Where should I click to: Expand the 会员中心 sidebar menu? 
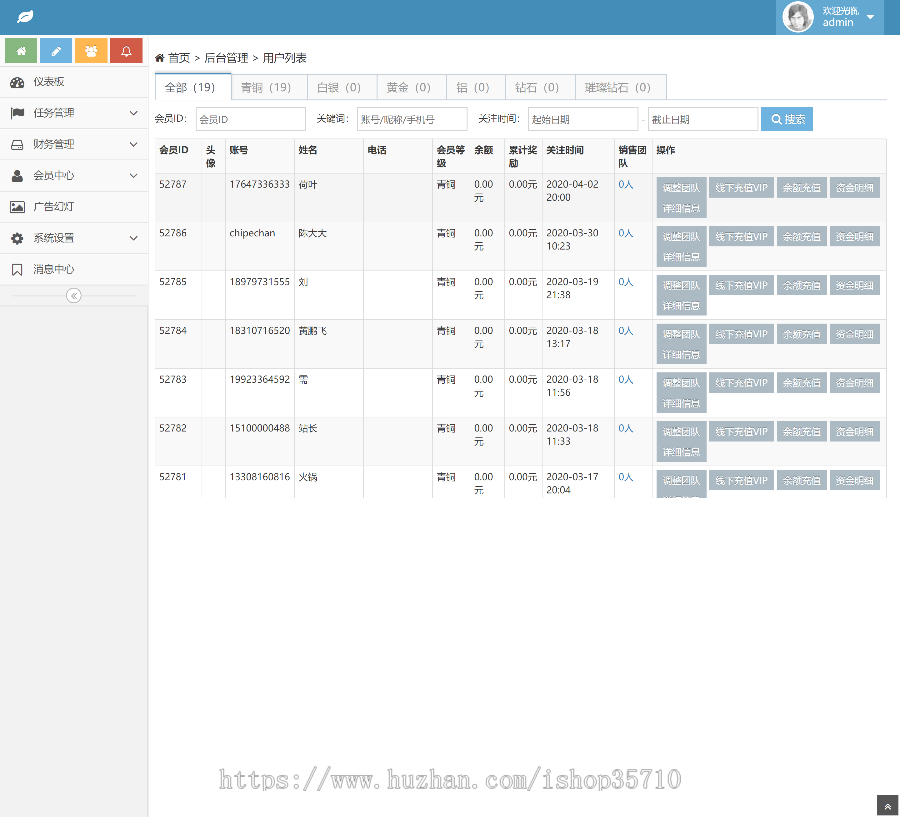[x=74, y=176]
